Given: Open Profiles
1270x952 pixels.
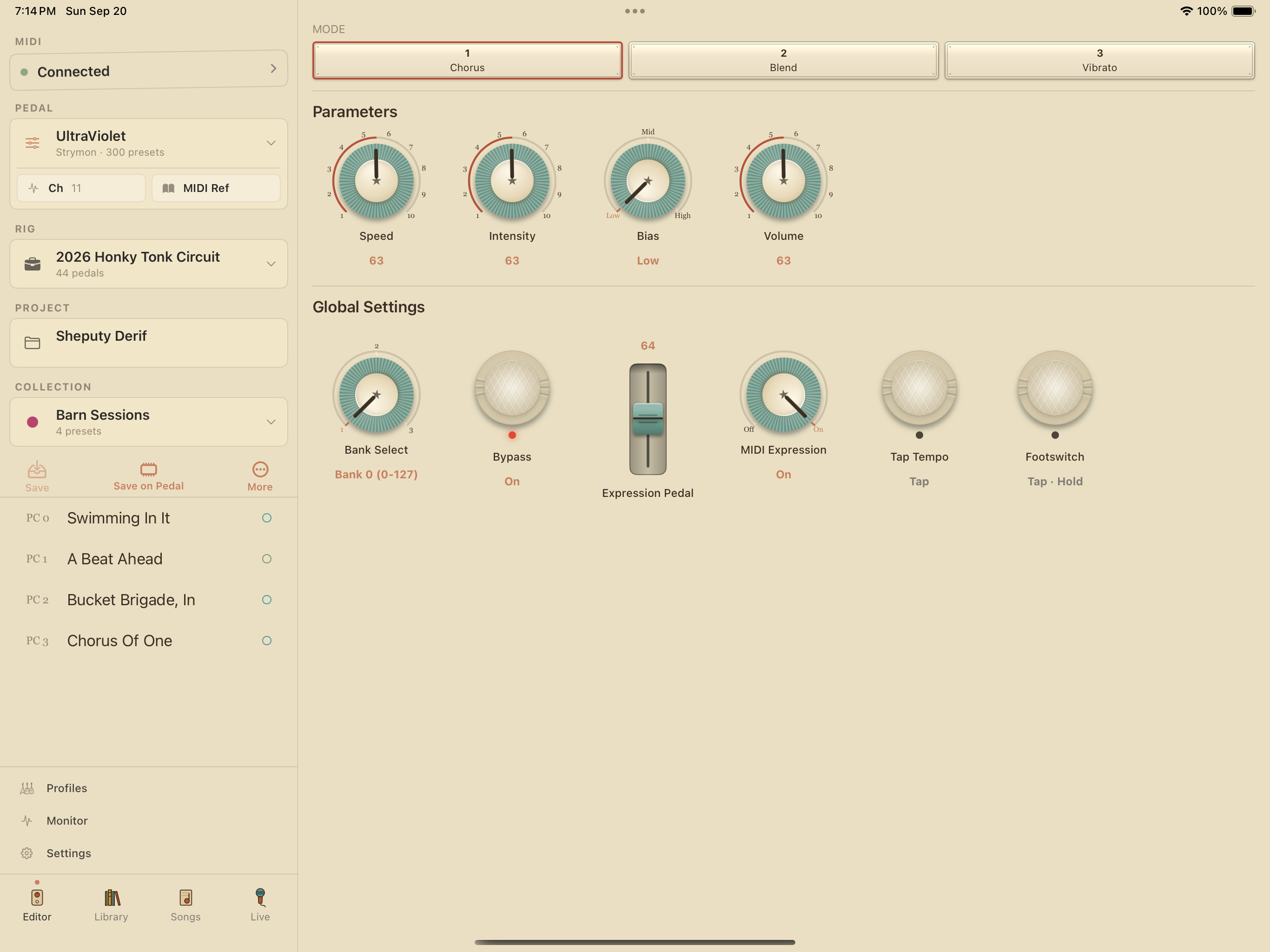Looking at the screenshot, I should pos(66,788).
